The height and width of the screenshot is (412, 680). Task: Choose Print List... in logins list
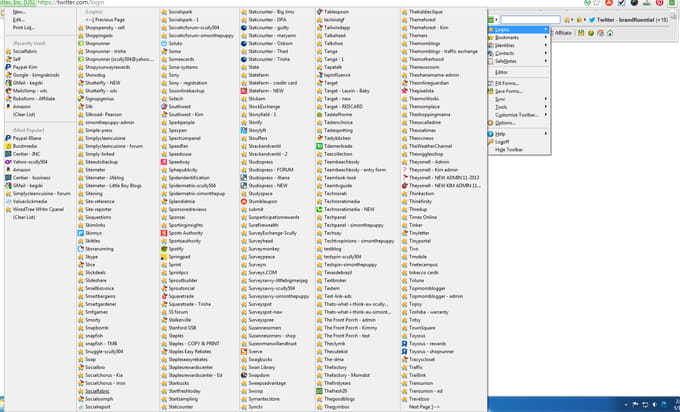[24, 27]
